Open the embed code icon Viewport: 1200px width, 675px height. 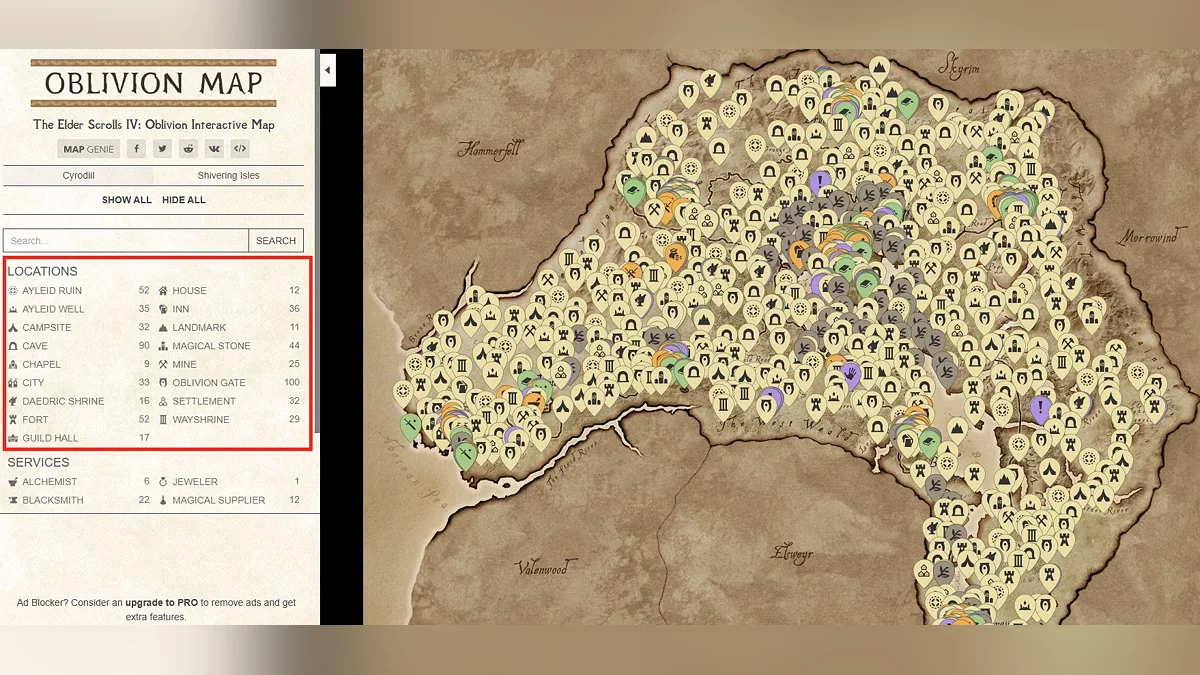[240, 149]
